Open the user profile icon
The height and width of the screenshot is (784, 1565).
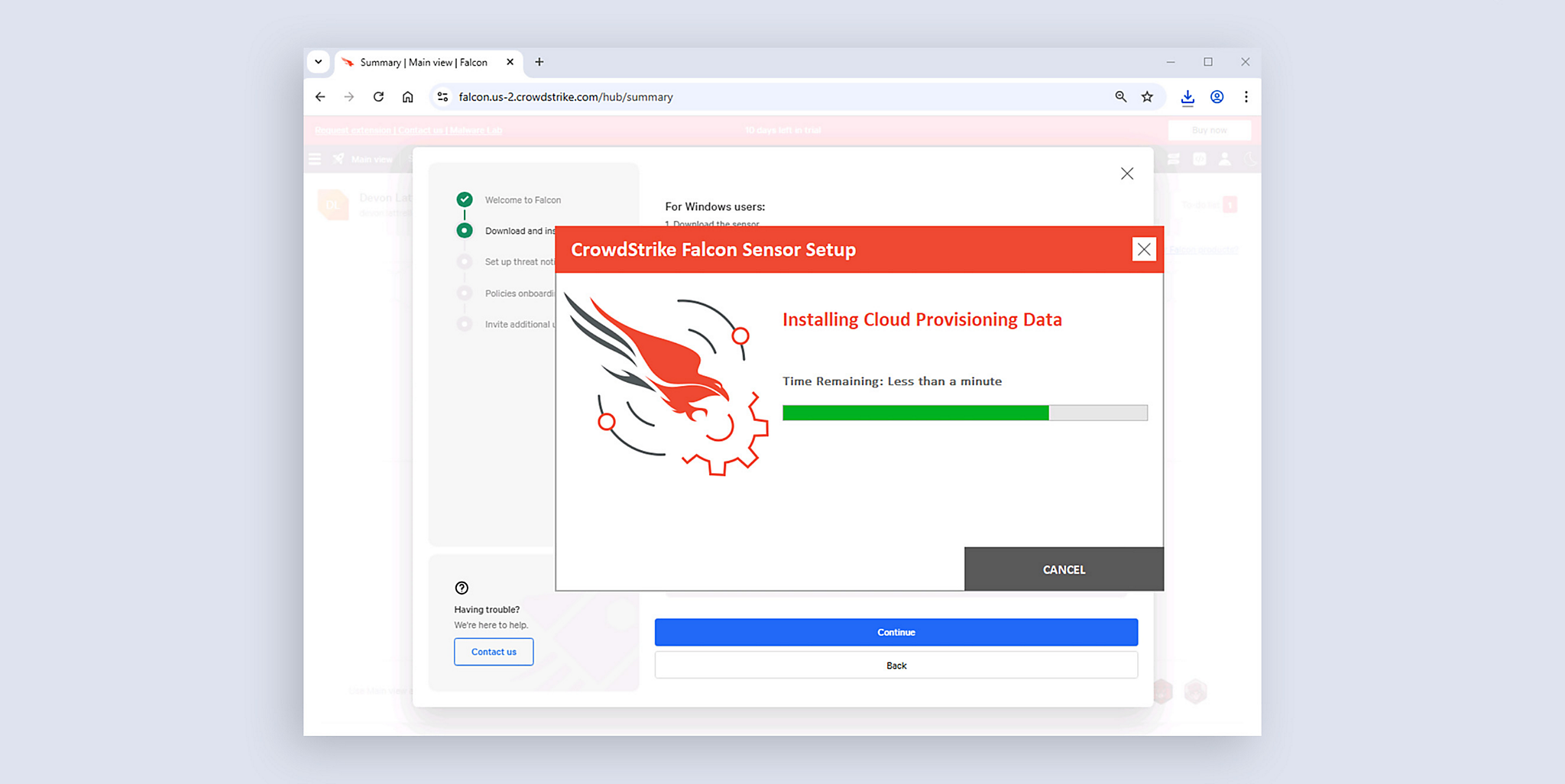pos(1224,159)
